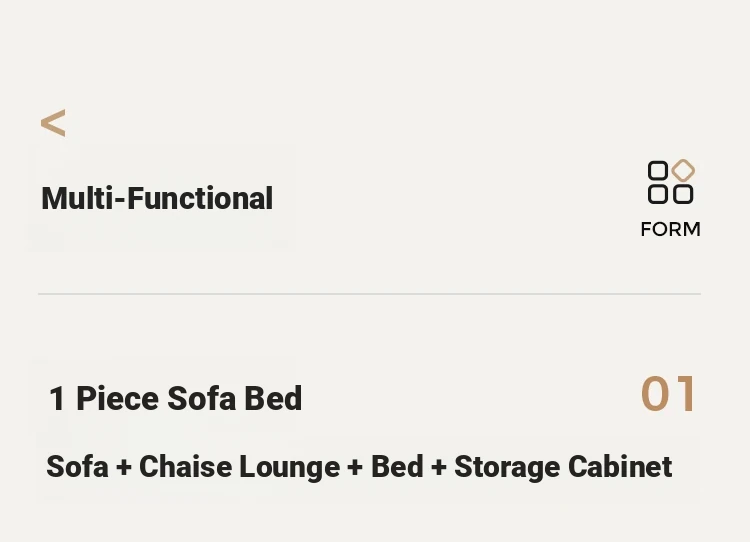The image size is (750, 542).
Task: Open the FORM four-shape grid icon
Action: (671, 182)
